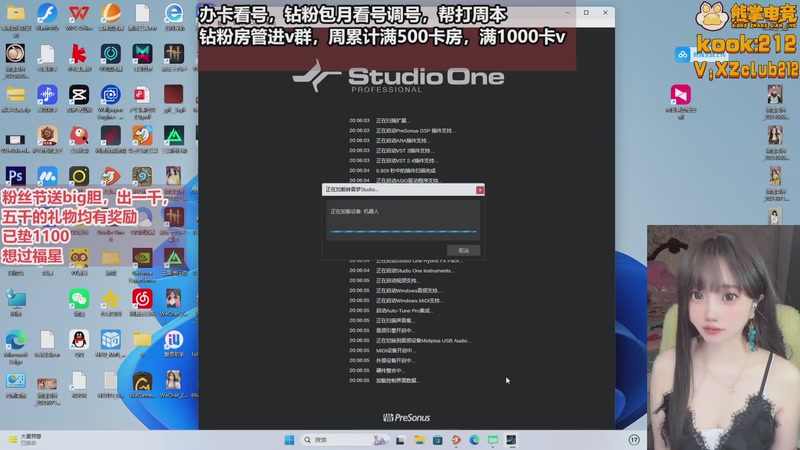Select the red K app desktop icon

(x=79, y=54)
